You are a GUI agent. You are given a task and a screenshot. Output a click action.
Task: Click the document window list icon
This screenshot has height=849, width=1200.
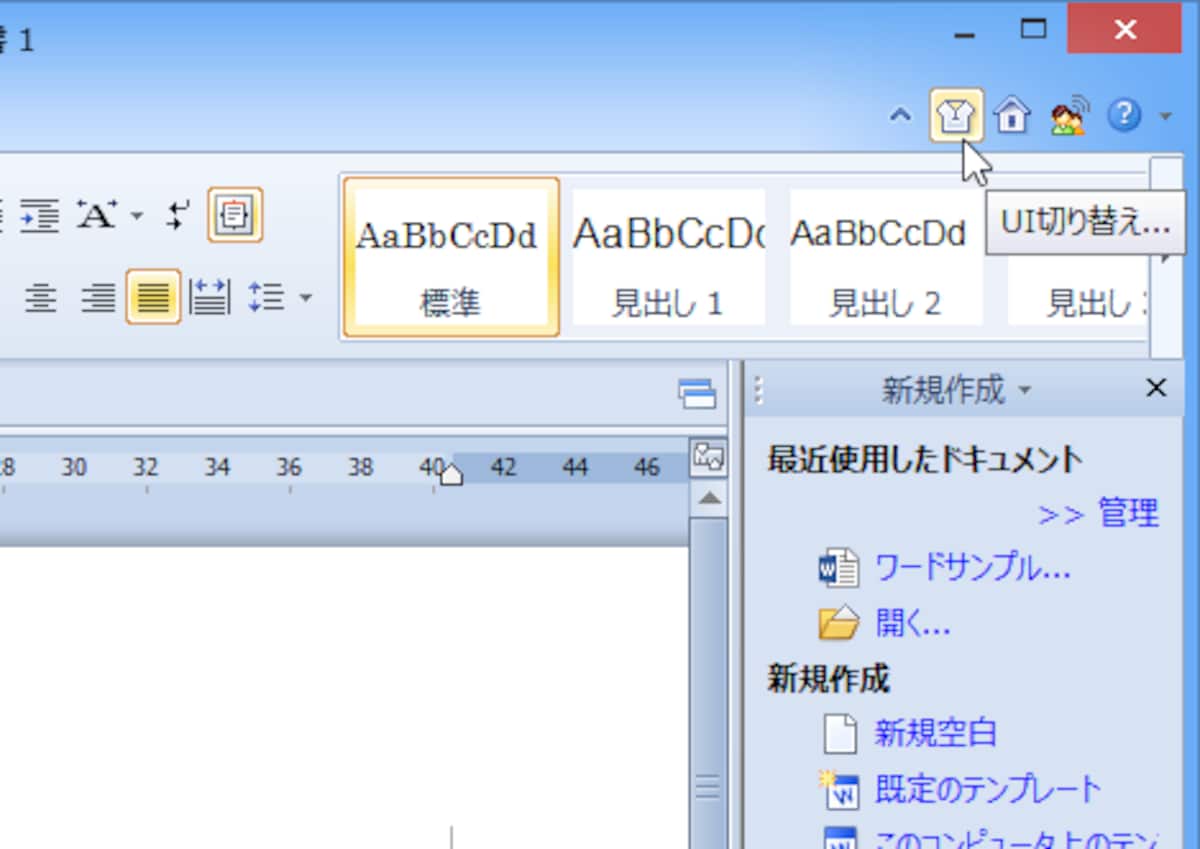click(x=697, y=394)
